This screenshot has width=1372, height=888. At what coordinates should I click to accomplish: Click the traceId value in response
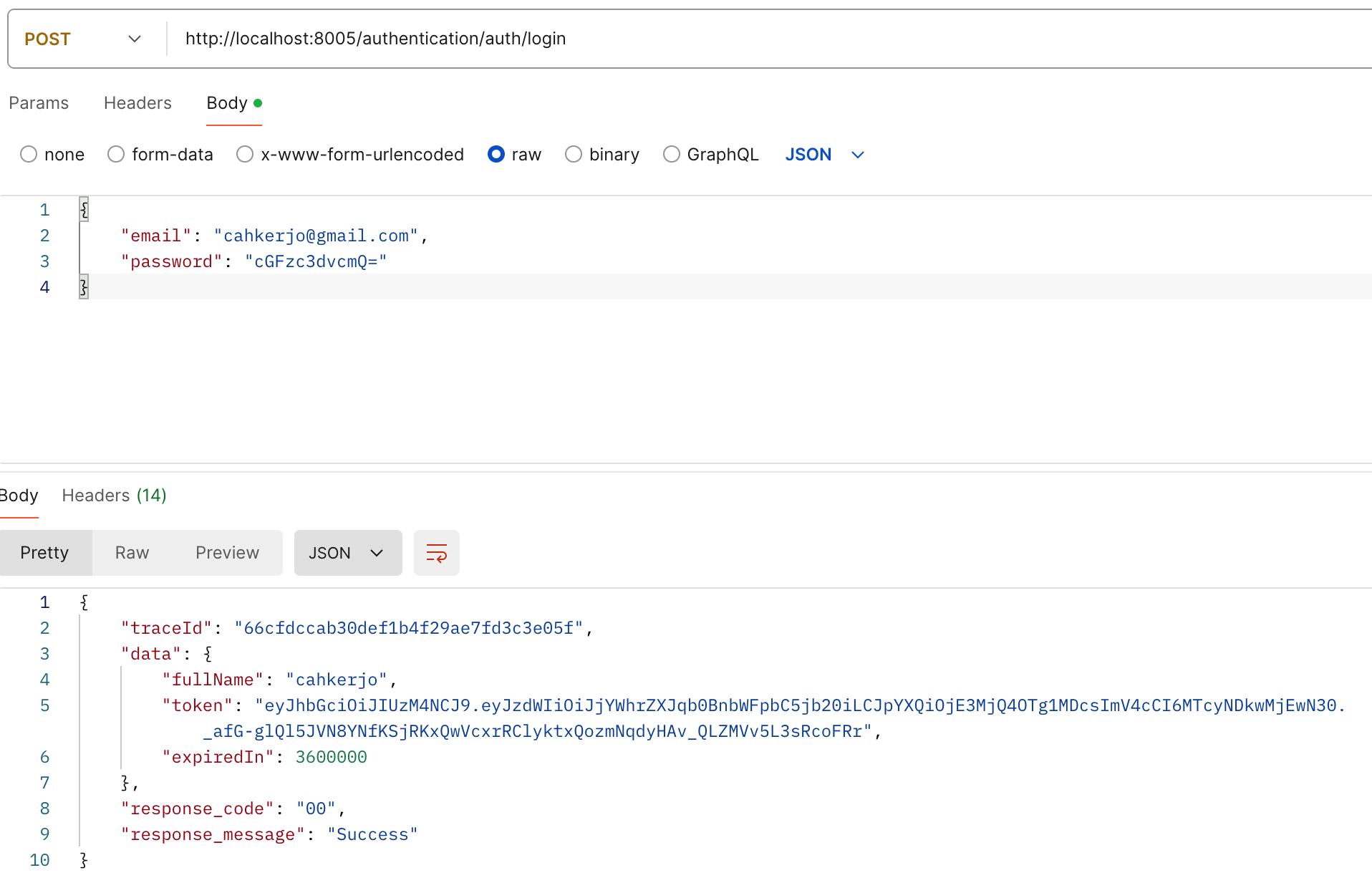click(409, 629)
